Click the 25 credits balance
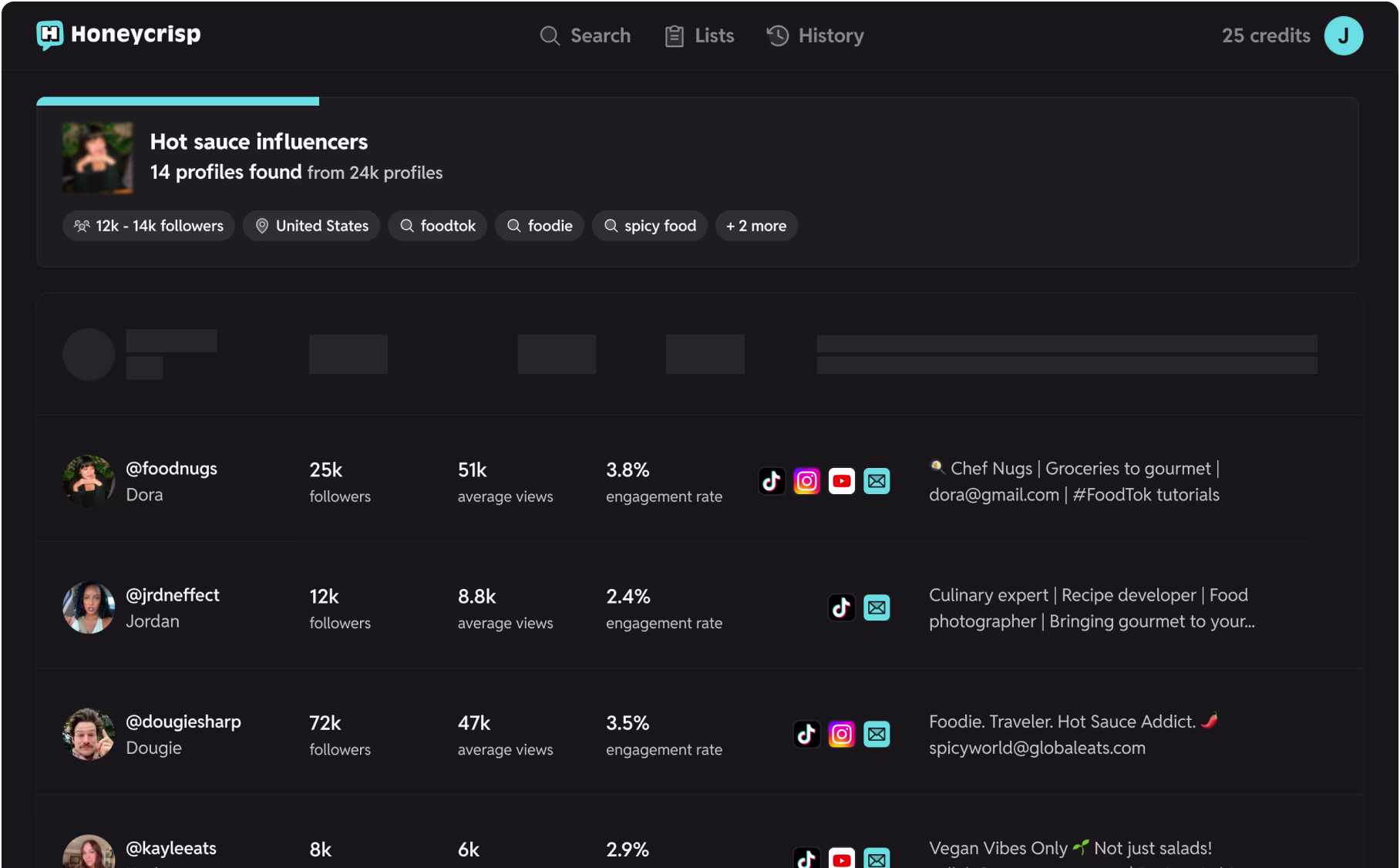 pyautogui.click(x=1265, y=35)
